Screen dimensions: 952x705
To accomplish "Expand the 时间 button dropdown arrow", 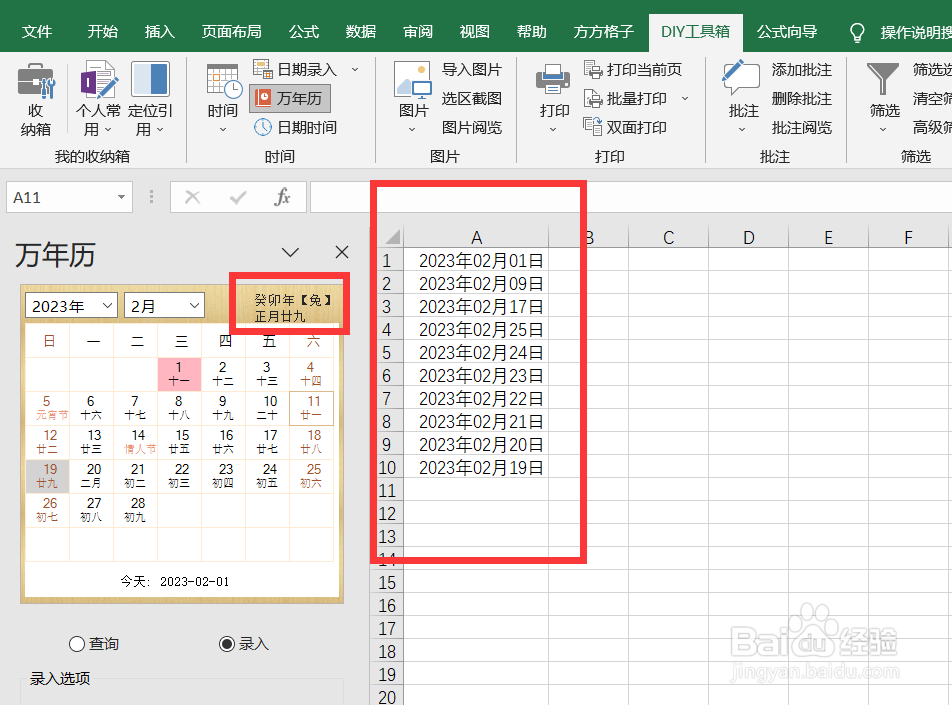I will [223, 130].
